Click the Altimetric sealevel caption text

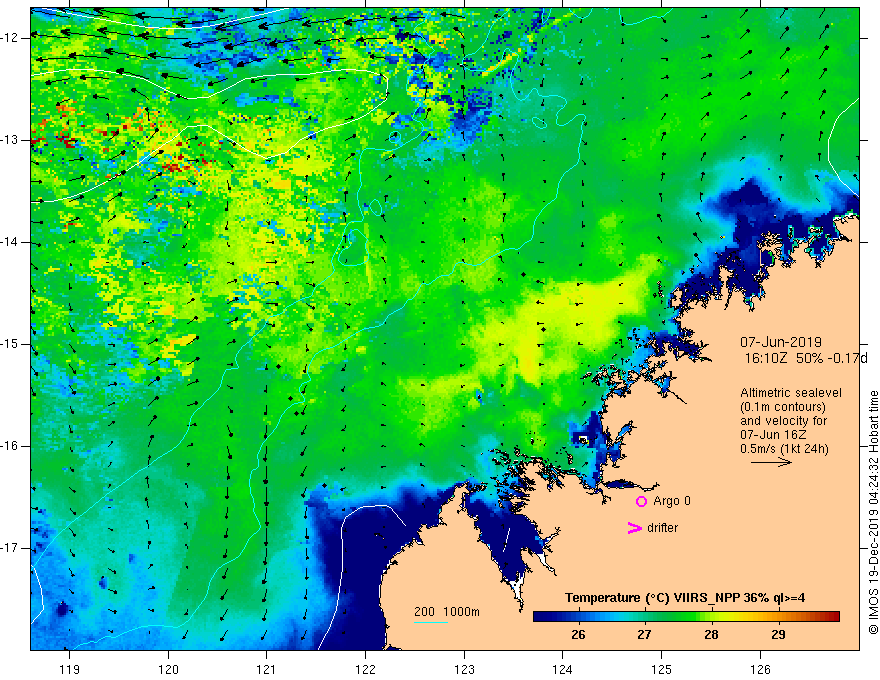pyautogui.click(x=791, y=393)
